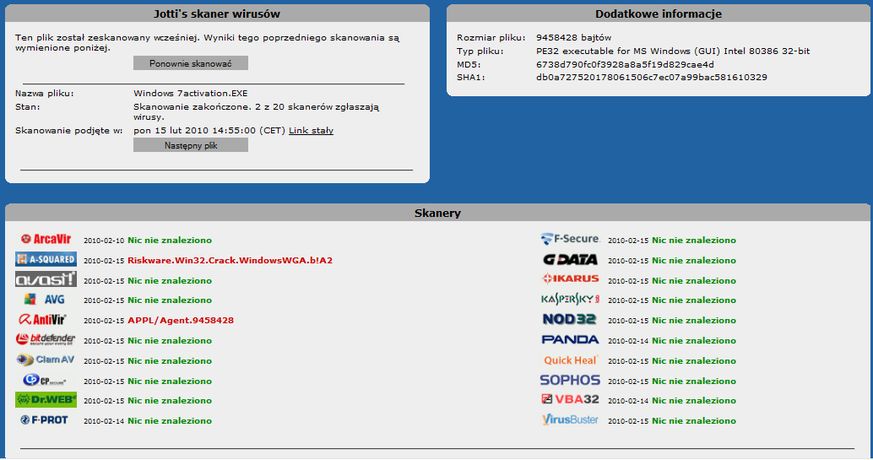Click the SHA1 hash value
The width and height of the screenshot is (873, 460).
(651, 77)
